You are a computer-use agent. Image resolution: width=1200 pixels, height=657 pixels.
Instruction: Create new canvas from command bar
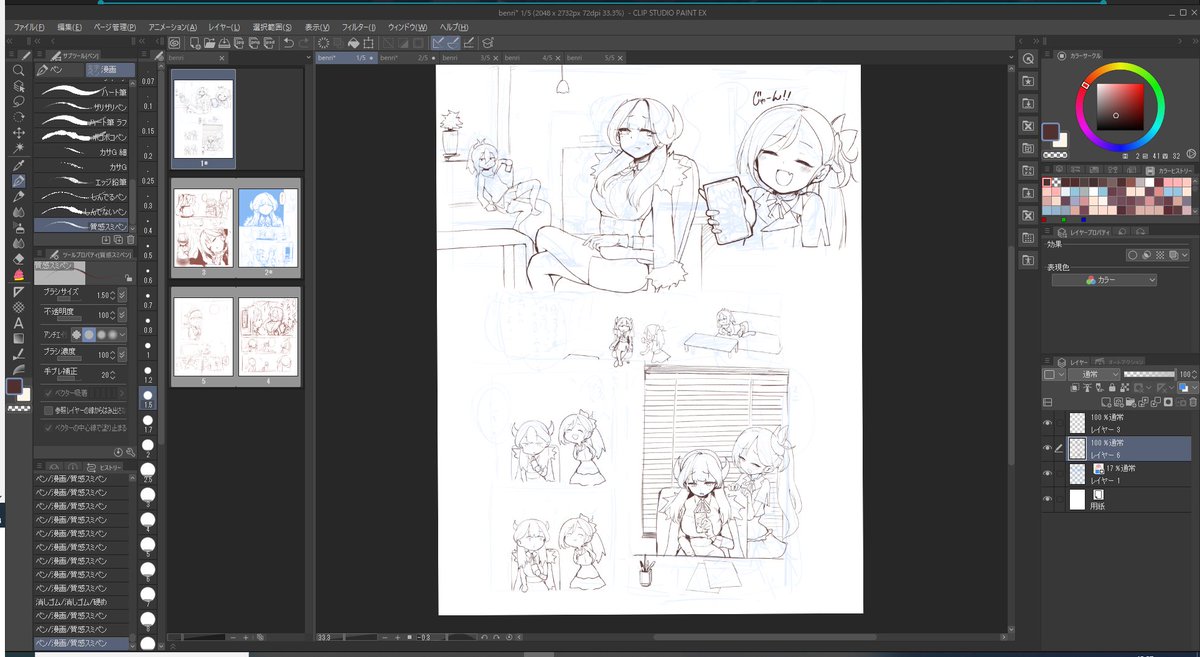point(195,43)
